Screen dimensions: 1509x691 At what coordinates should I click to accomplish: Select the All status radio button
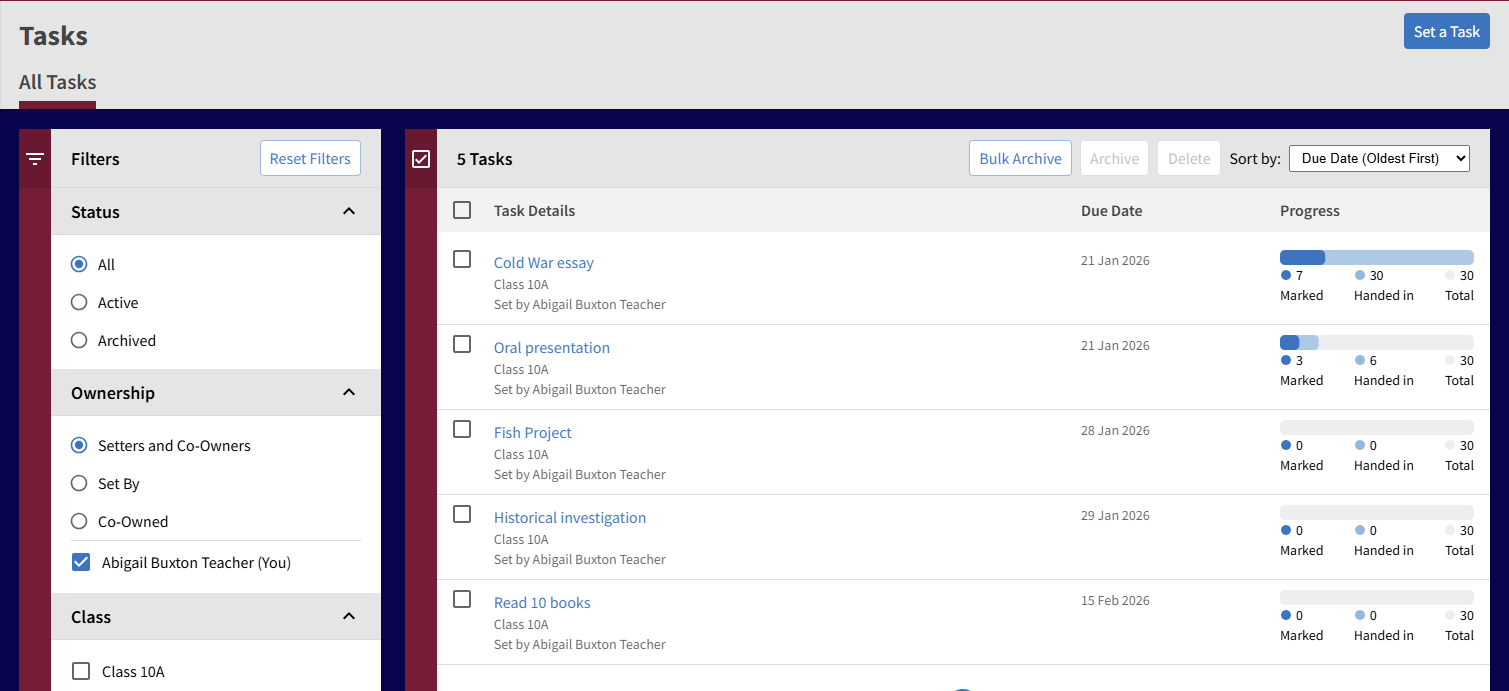click(x=79, y=265)
